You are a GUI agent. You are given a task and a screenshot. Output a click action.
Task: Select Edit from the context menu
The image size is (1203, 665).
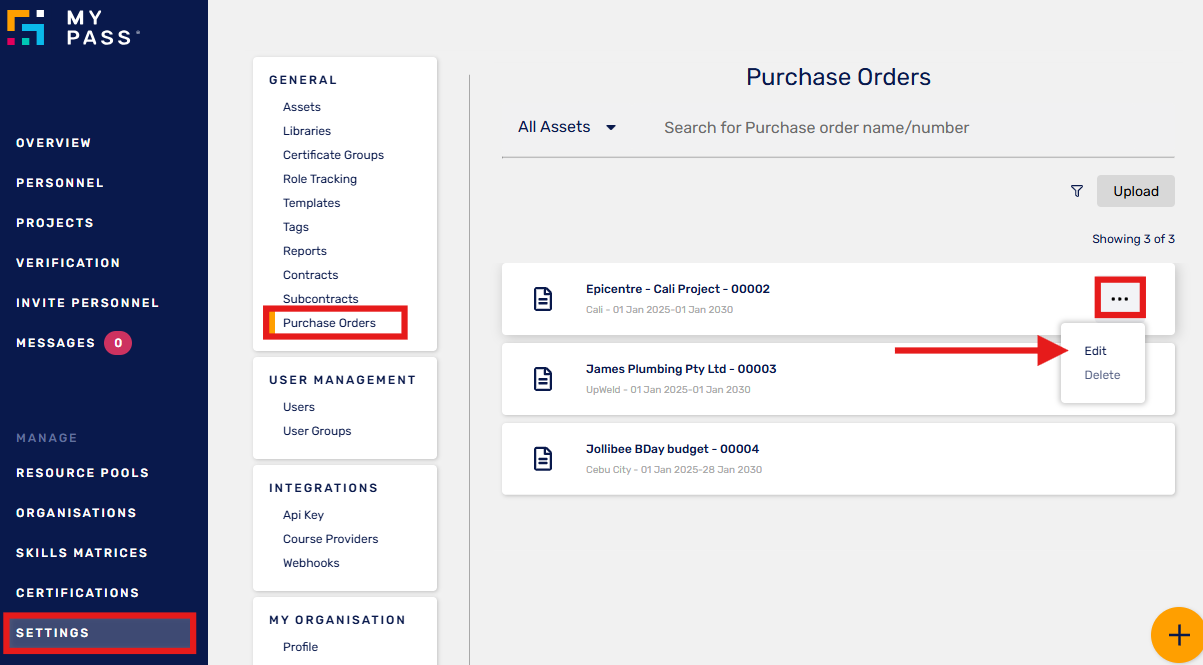[x=1095, y=351]
